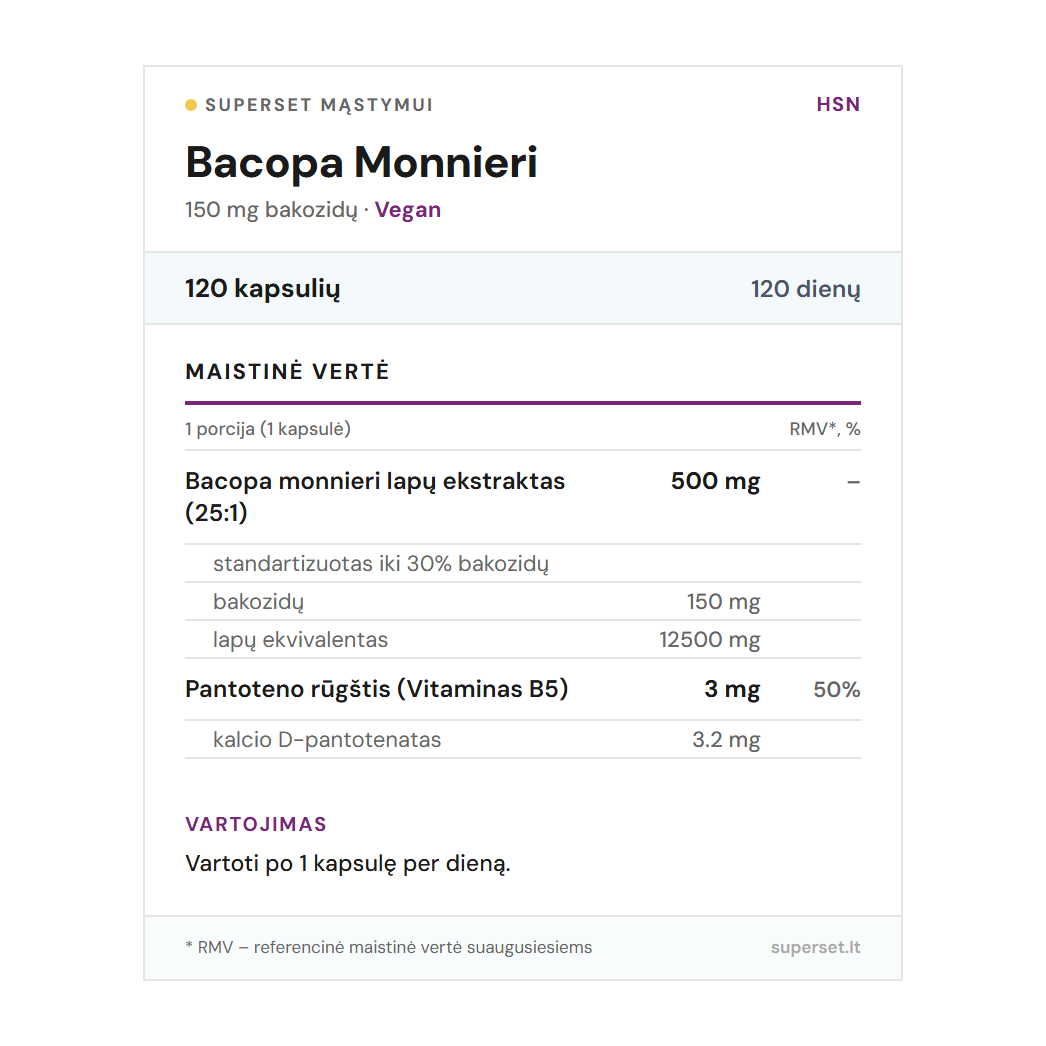Click the yellow dot beside Superset Mąstymui
Screen dimensions: 1046x1046
click(x=191, y=105)
